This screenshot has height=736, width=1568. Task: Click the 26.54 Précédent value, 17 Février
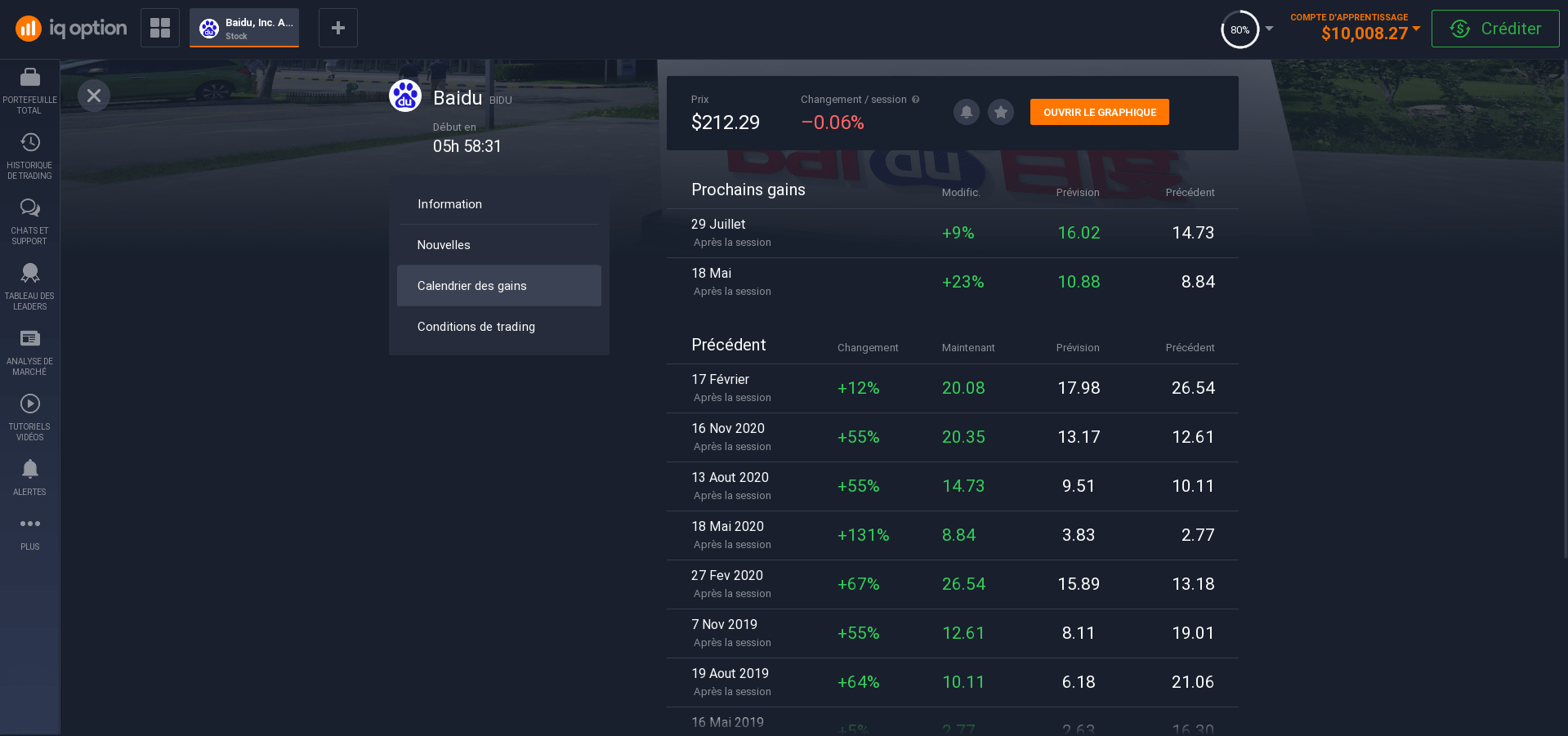(1193, 388)
